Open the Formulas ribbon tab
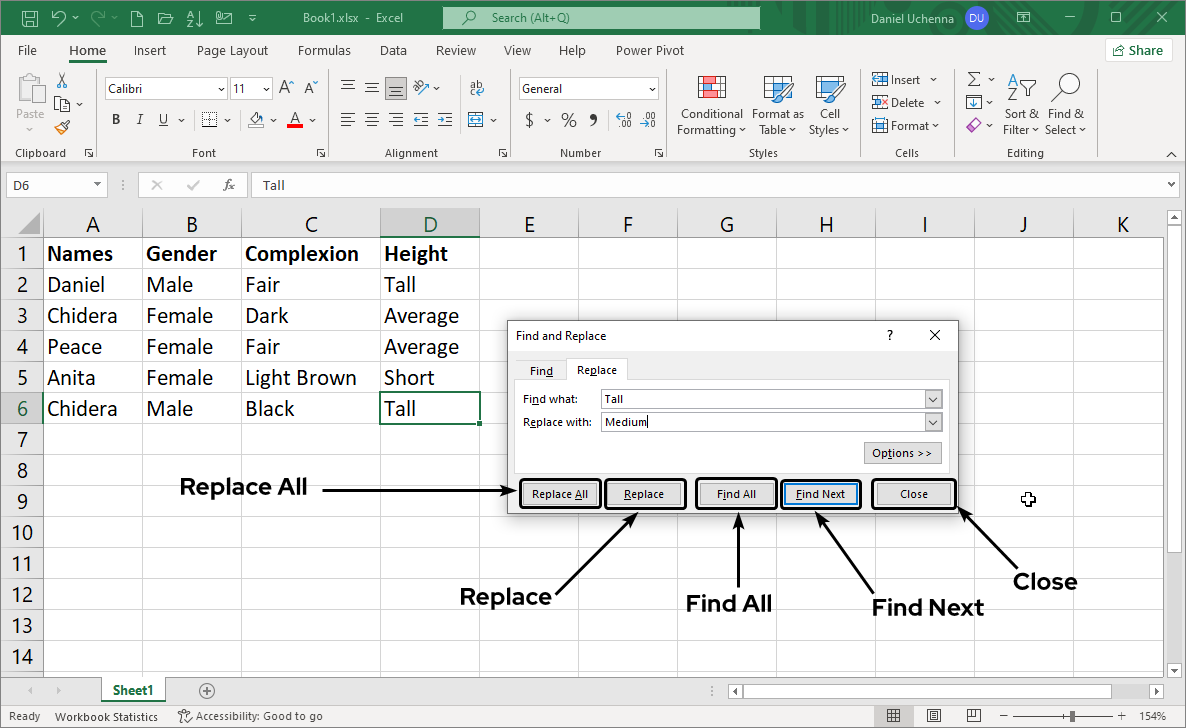Screen dimensions: 1186x728 coord(324,51)
